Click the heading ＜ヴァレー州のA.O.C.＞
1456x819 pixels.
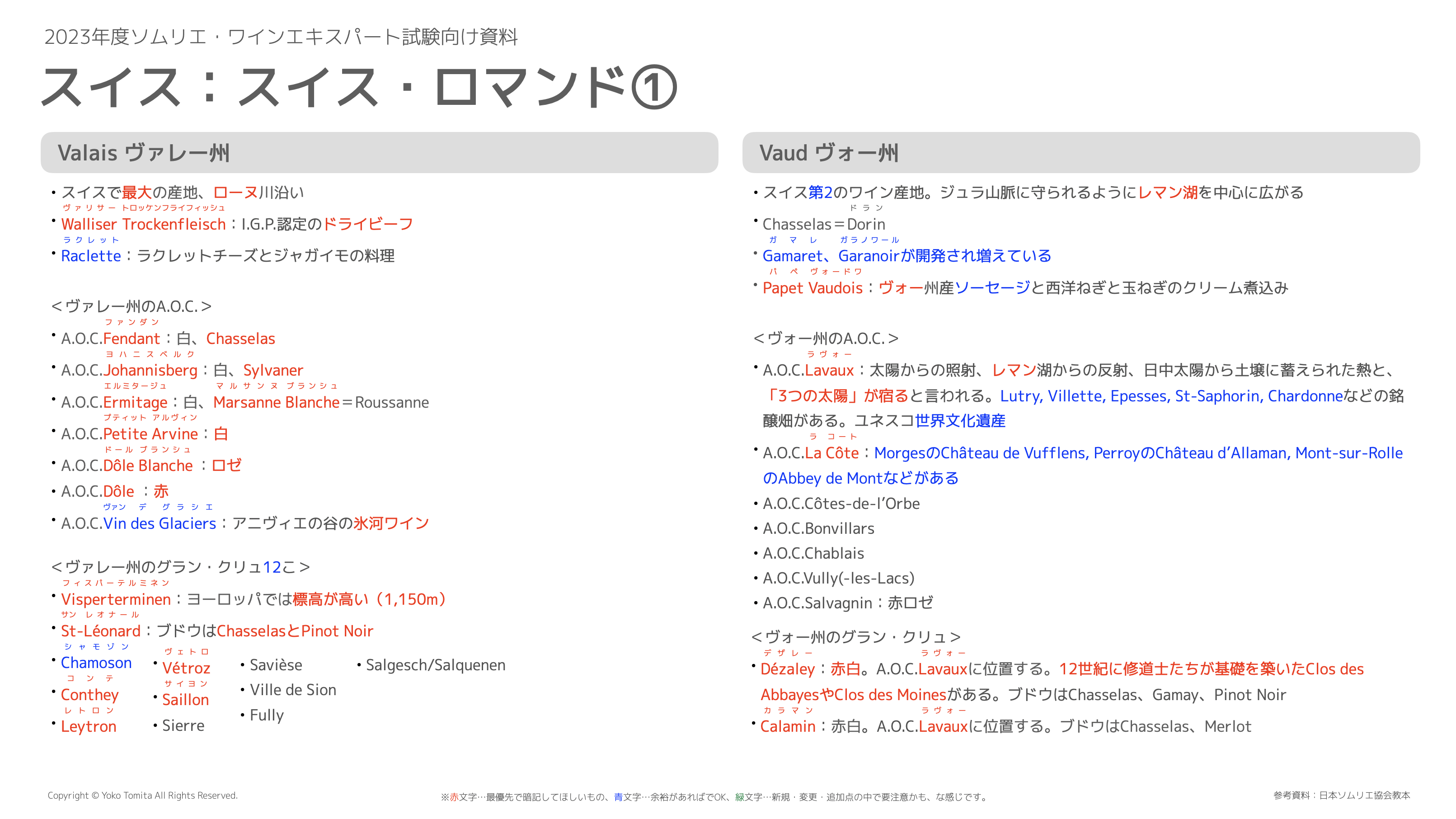131,306
